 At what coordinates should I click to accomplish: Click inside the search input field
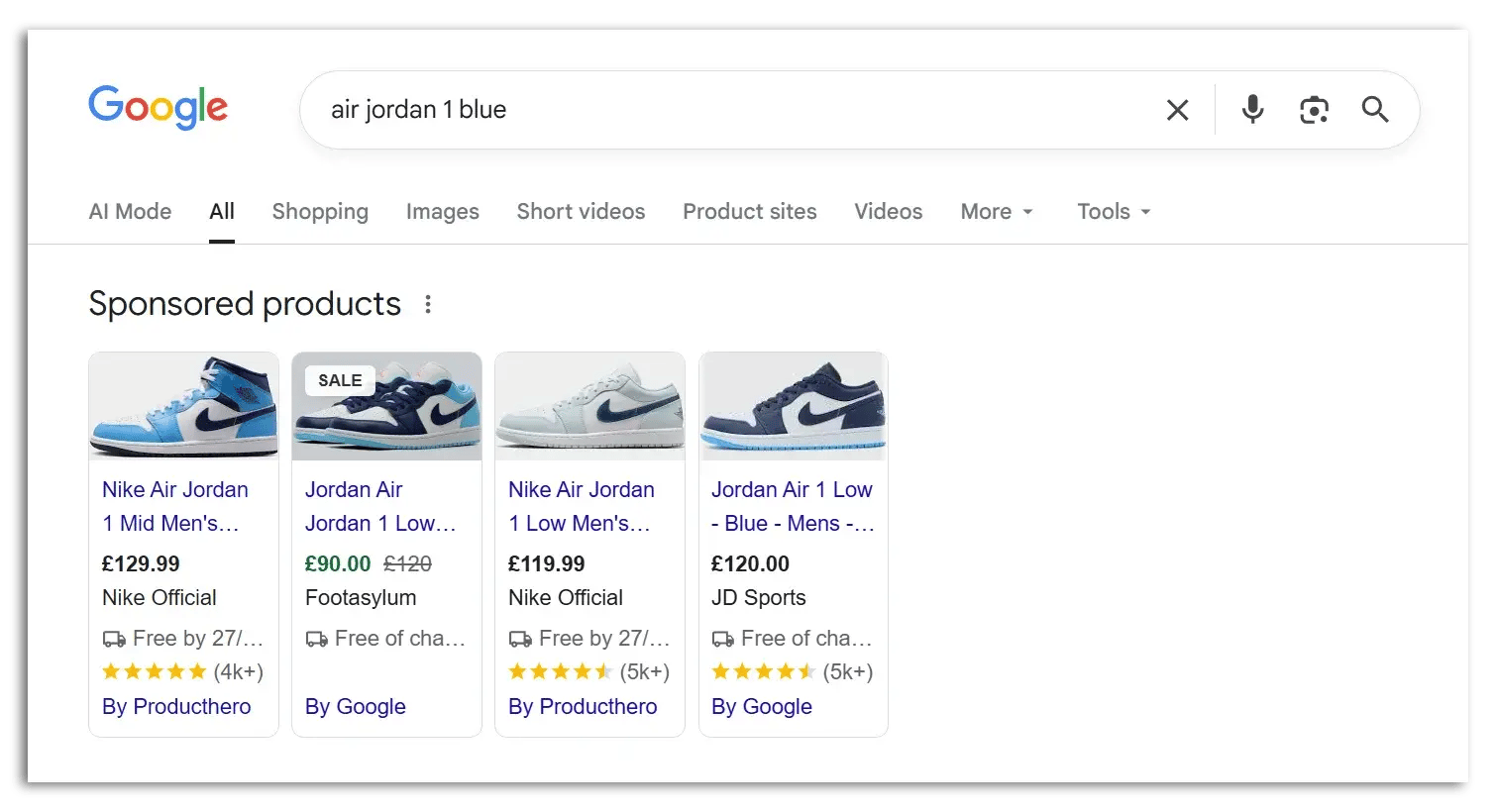click(x=694, y=110)
